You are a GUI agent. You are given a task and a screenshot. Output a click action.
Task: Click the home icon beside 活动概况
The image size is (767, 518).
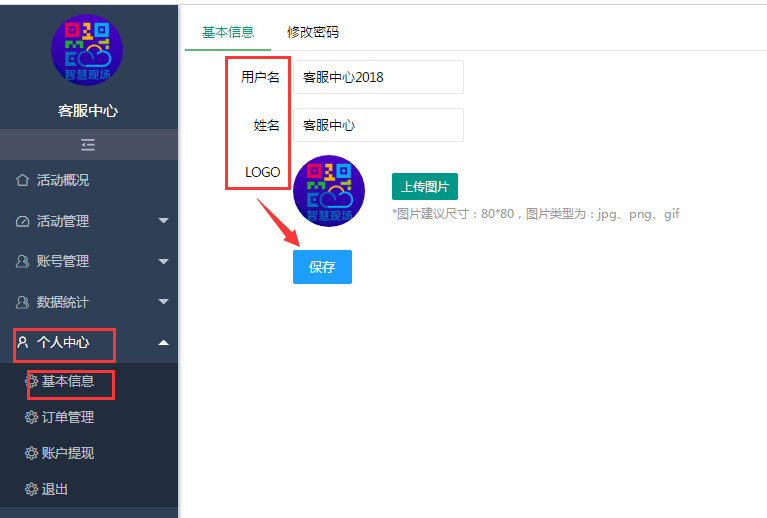pyautogui.click(x=23, y=180)
